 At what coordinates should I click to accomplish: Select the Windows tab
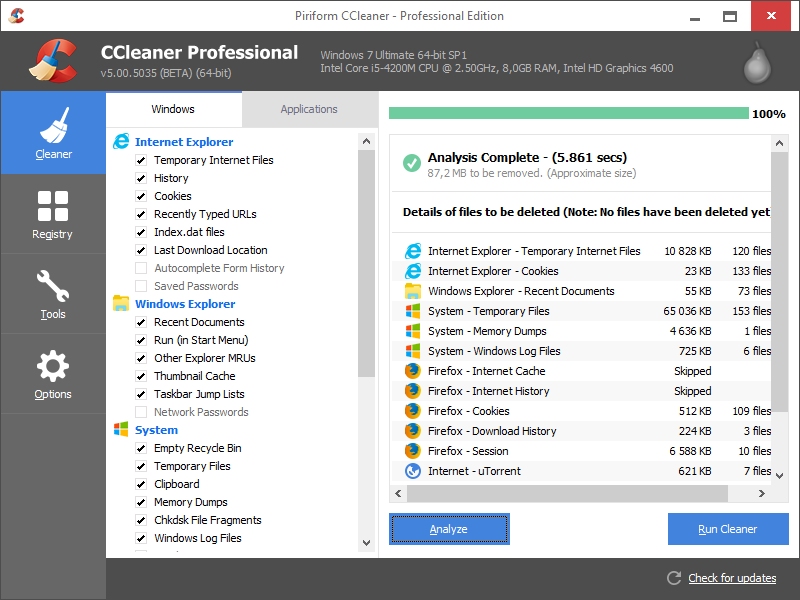click(173, 109)
